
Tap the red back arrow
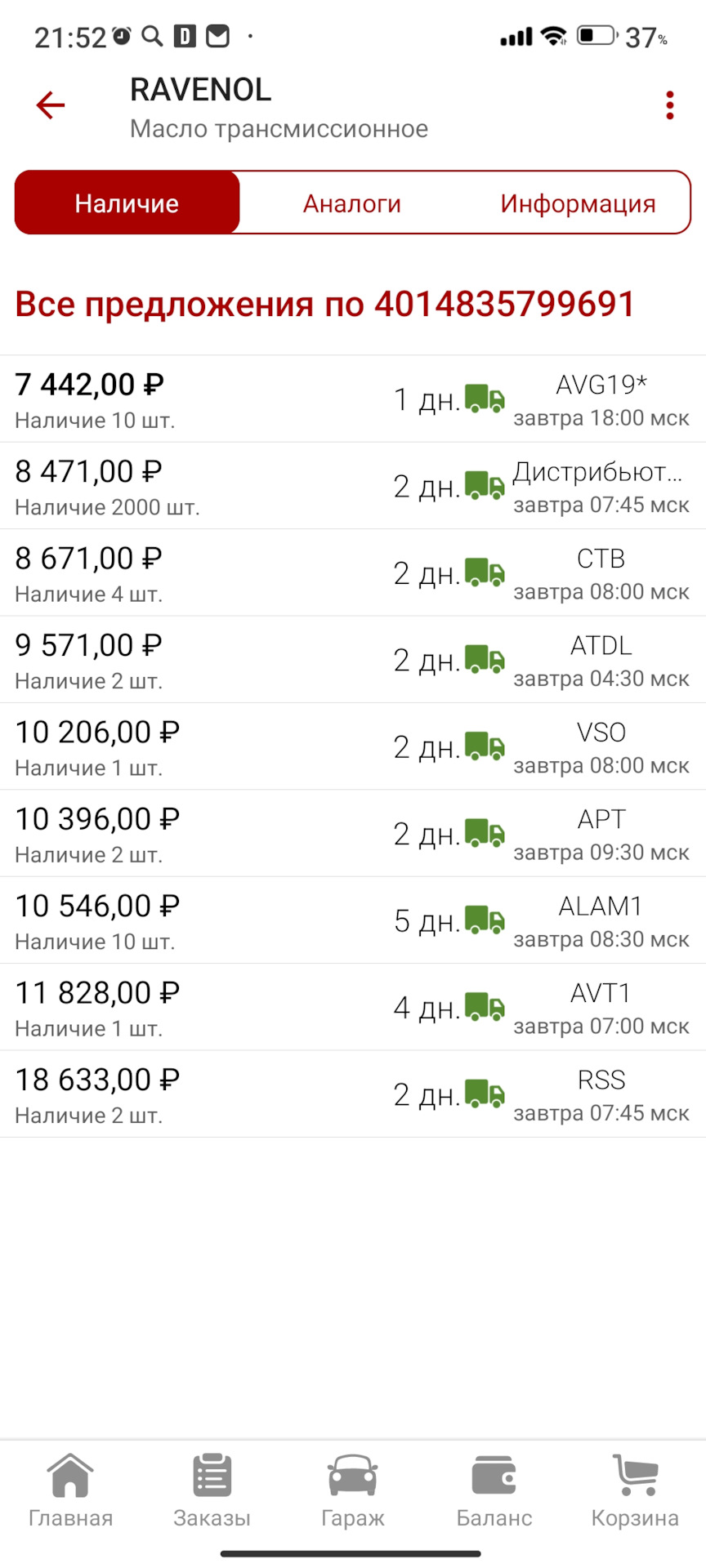tap(51, 105)
